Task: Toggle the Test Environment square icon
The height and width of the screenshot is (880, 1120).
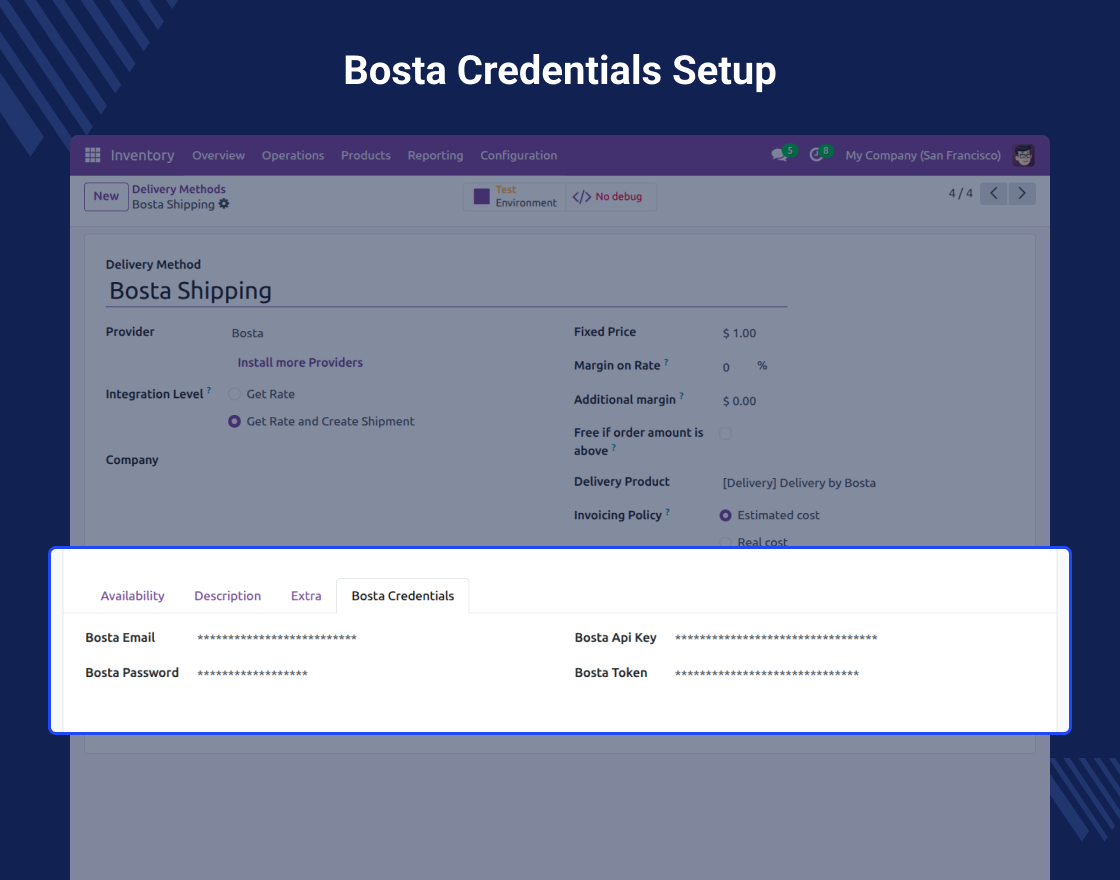Action: click(x=481, y=196)
